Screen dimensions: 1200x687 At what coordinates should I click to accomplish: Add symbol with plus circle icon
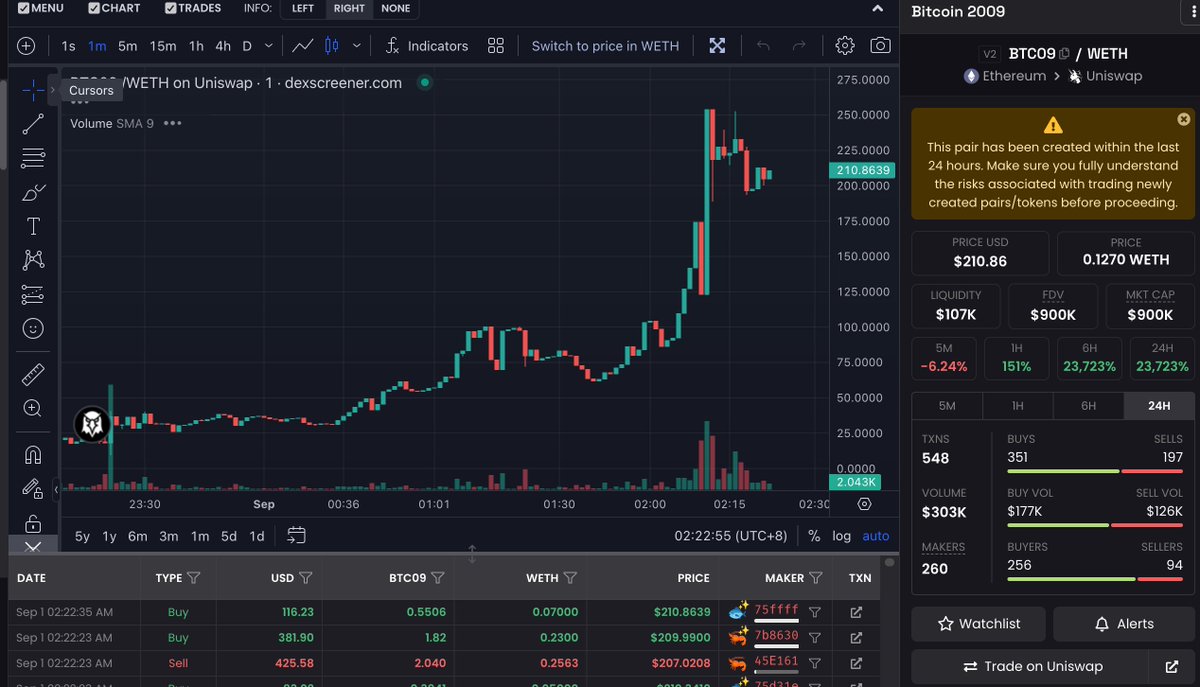point(26,46)
